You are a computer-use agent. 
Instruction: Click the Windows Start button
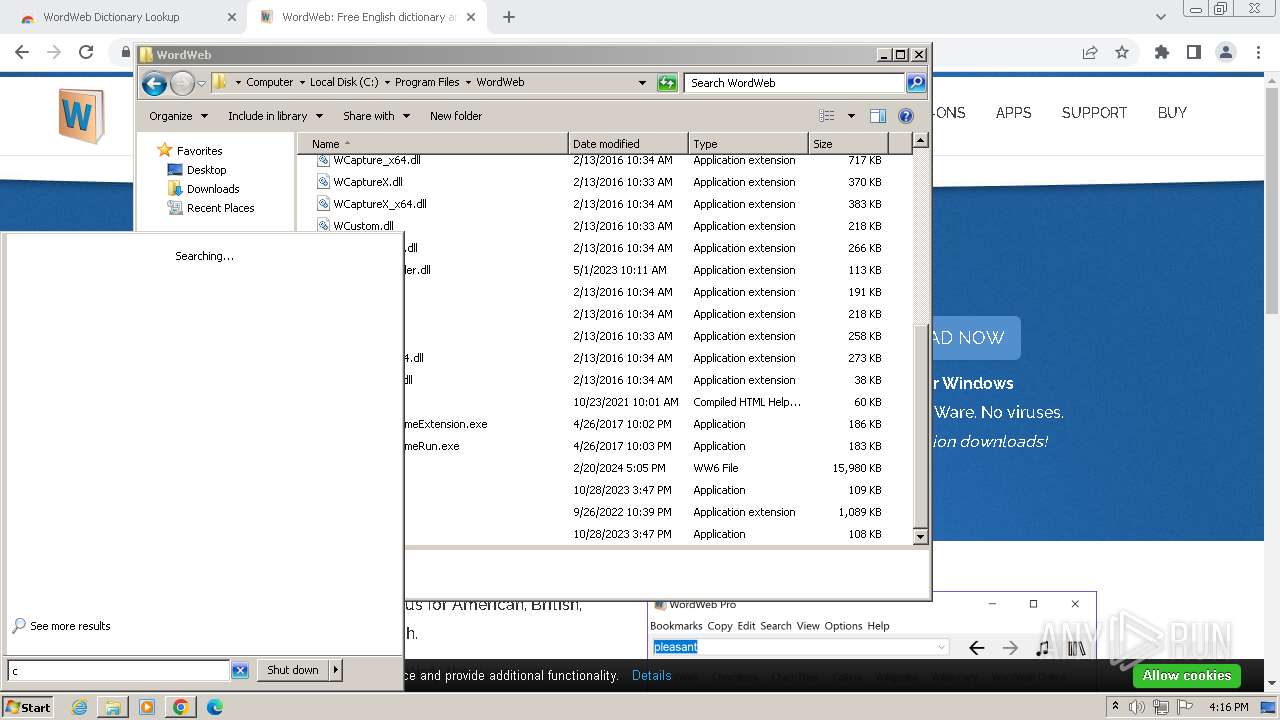click(27, 707)
